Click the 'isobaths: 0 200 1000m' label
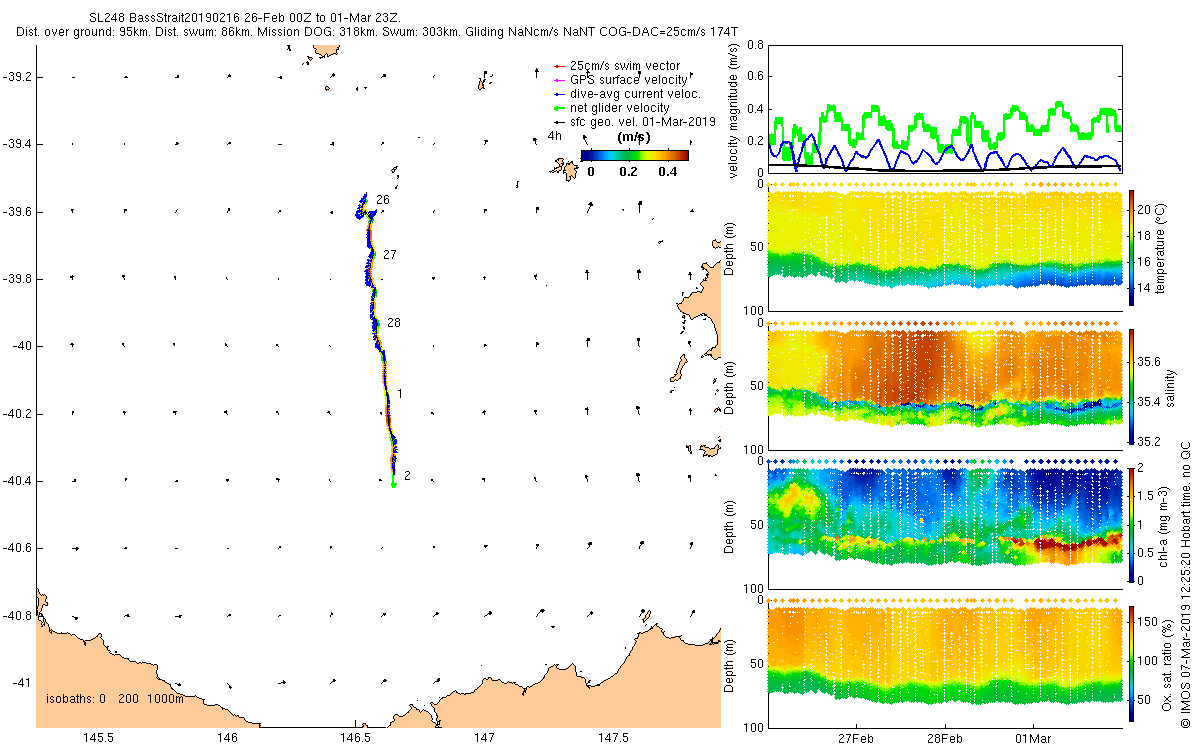Image resolution: width=1200 pixels, height=750 pixels. point(115,699)
